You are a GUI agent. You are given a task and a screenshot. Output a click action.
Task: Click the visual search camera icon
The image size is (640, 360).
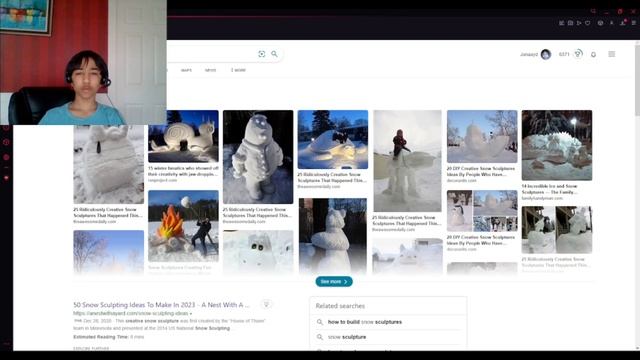(x=262, y=54)
